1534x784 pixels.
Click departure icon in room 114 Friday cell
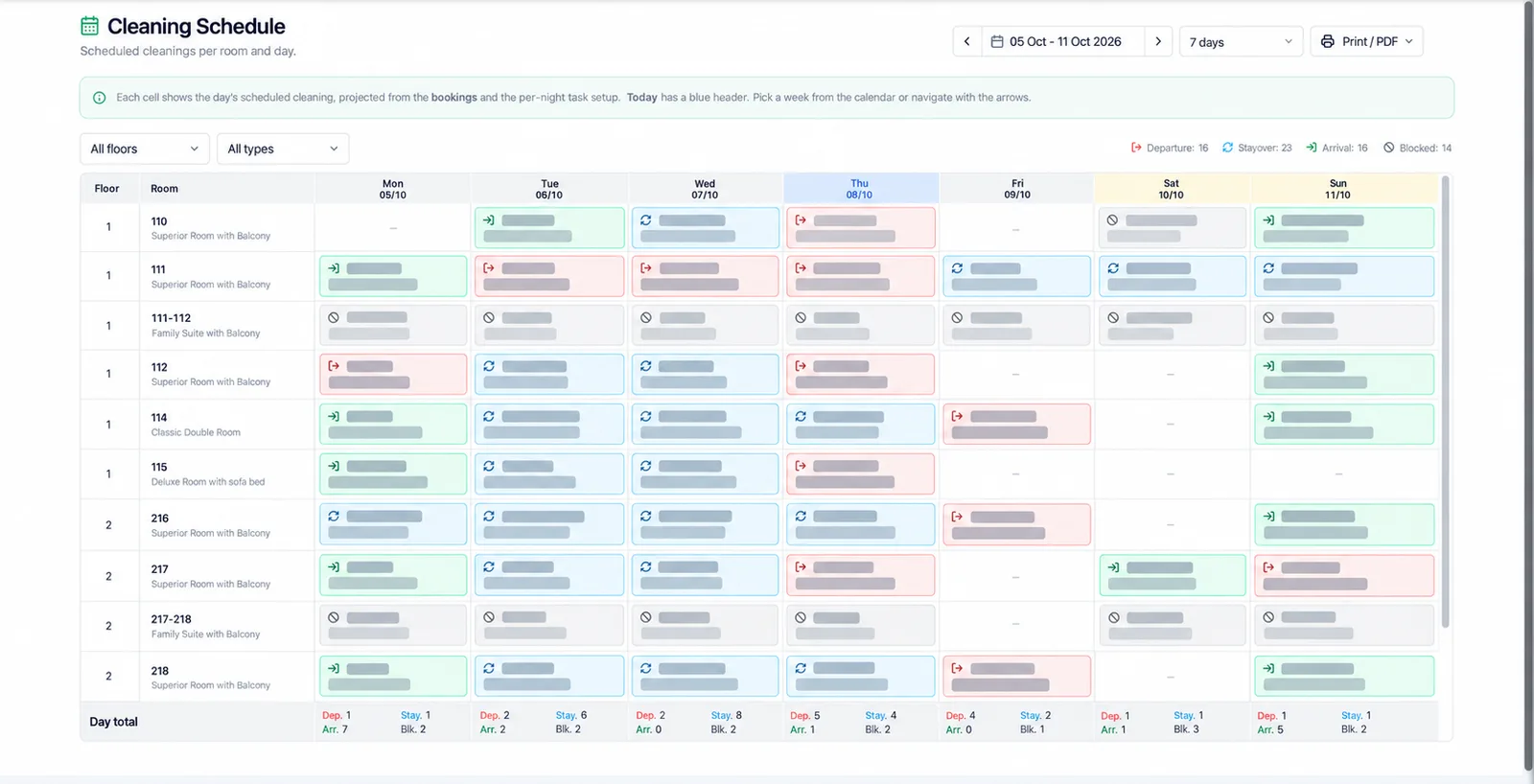pyautogui.click(x=957, y=416)
